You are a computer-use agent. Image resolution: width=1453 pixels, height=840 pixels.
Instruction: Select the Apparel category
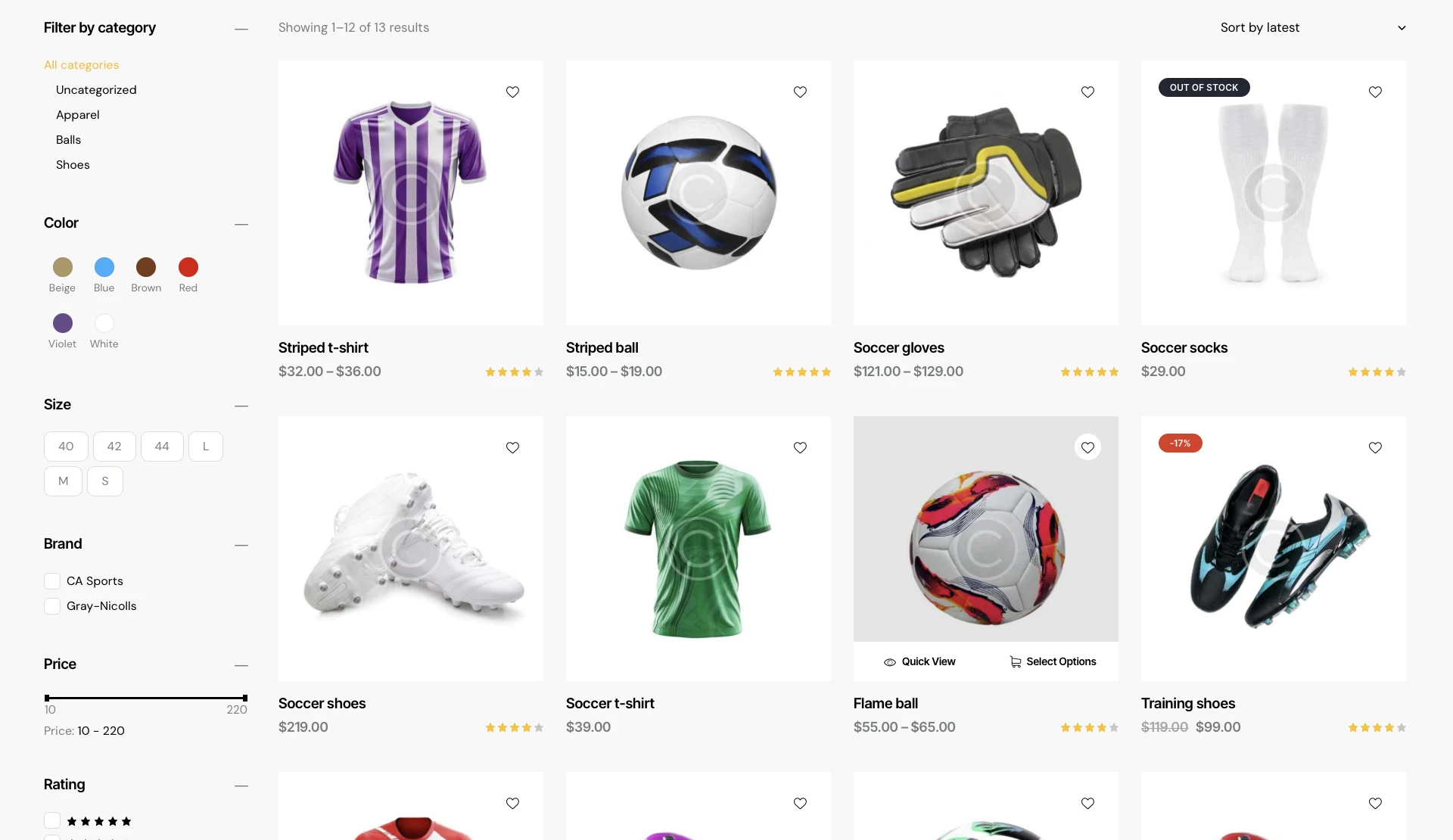pyautogui.click(x=78, y=115)
